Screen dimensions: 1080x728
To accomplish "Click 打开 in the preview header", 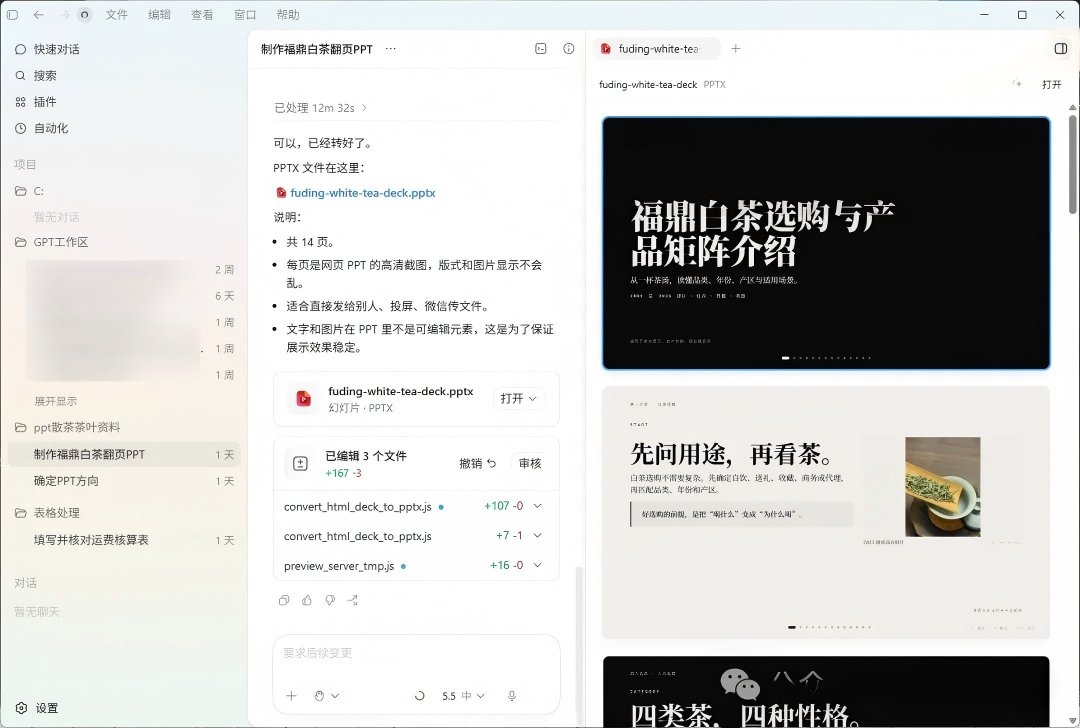I will 1052,84.
